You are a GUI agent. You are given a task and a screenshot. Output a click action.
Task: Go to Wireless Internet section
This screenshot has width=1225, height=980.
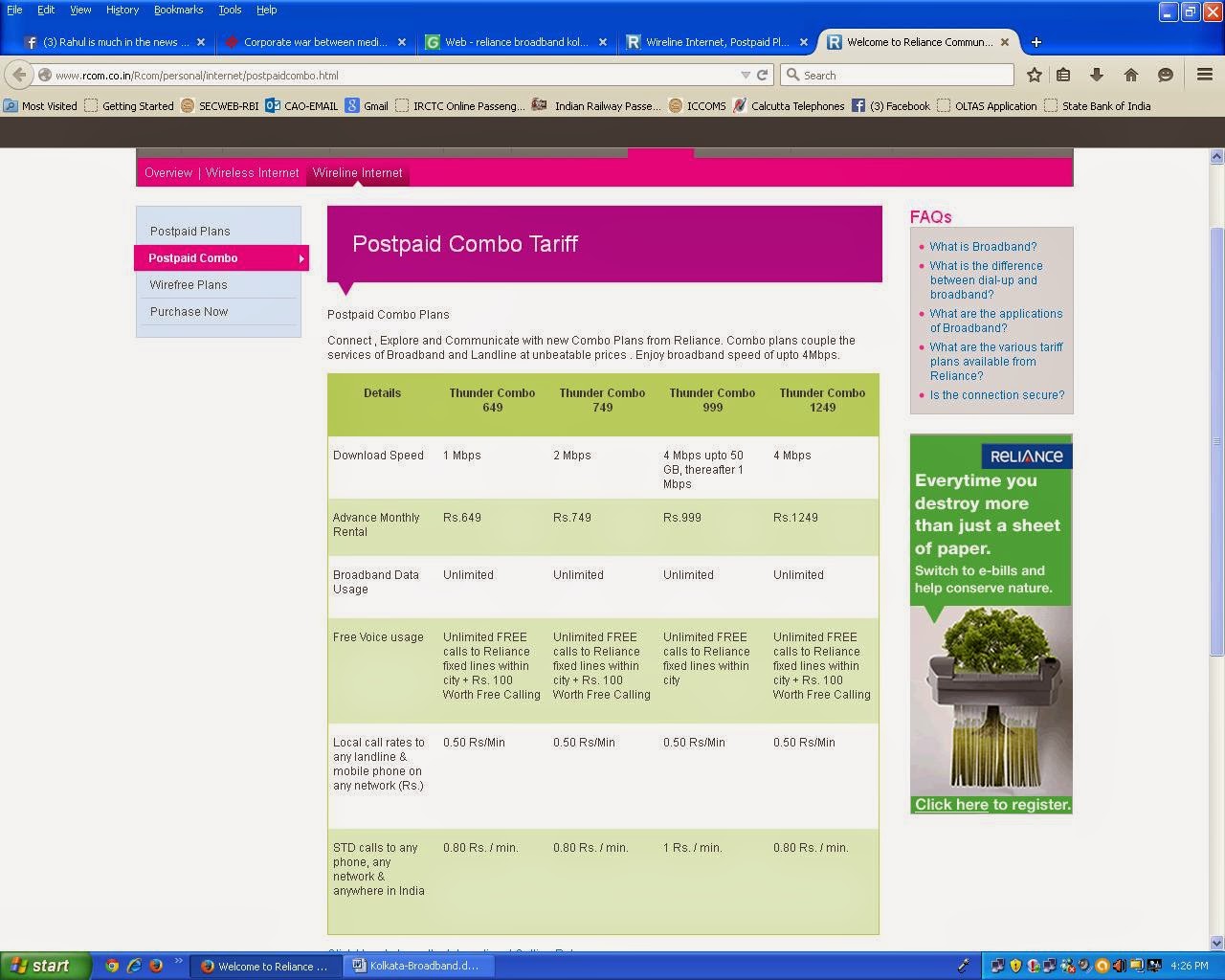coord(252,173)
